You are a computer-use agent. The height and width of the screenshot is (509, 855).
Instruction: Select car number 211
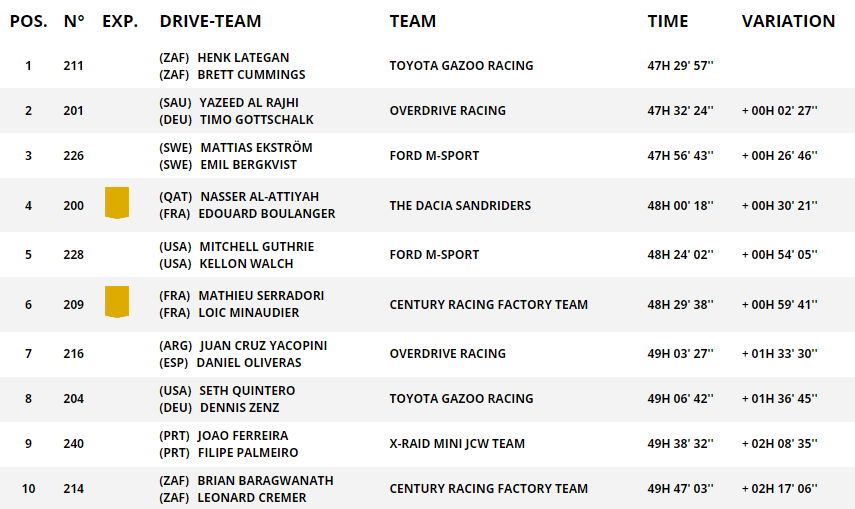point(73,66)
